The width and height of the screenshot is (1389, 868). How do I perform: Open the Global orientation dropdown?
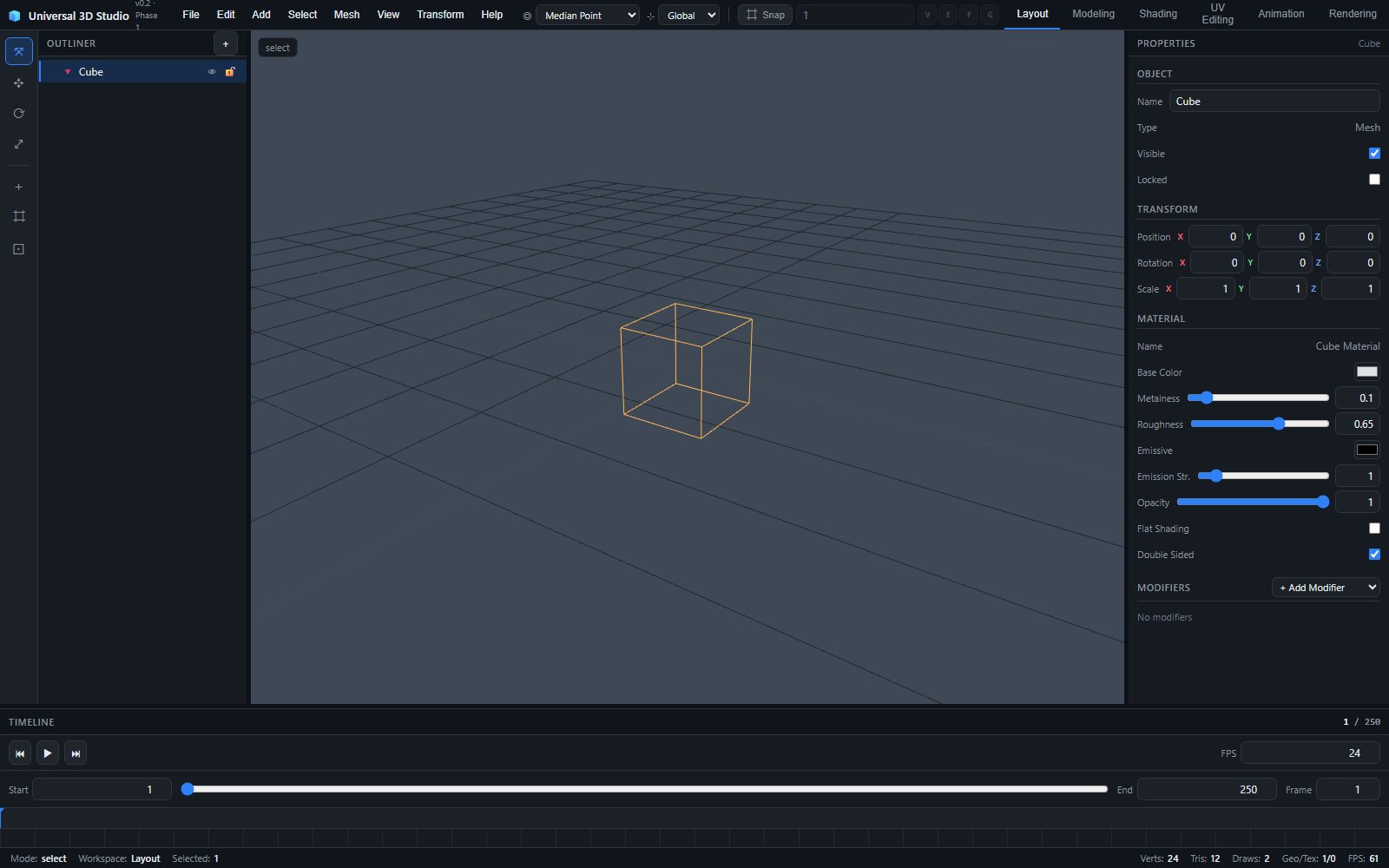(689, 15)
